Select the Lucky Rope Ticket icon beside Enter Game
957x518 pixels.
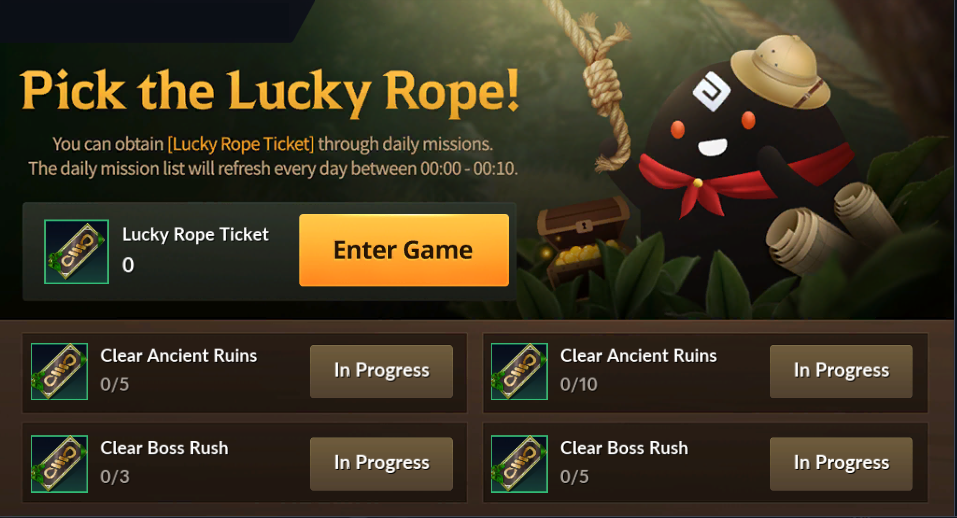tap(76, 251)
